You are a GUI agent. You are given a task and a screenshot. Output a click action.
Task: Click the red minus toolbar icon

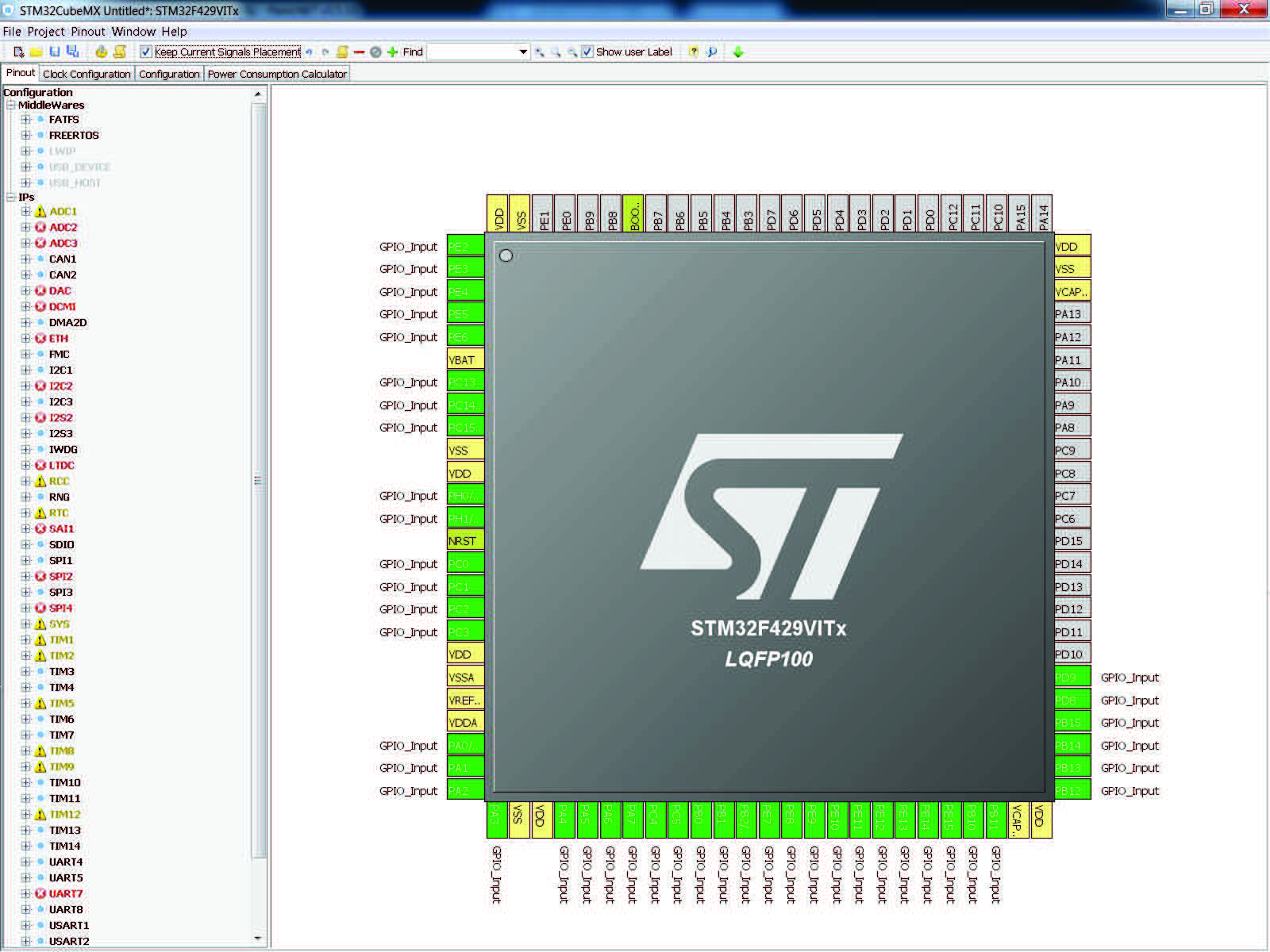(359, 52)
